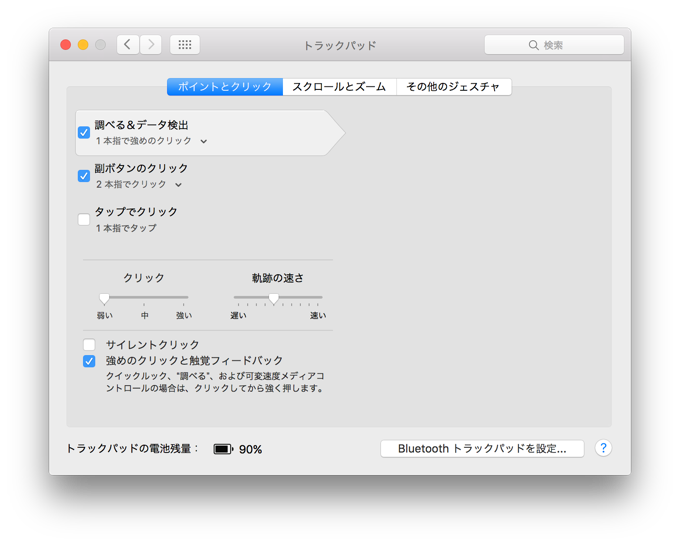The width and height of the screenshot is (680, 545).
Task: Click the 弱い label under click slider
Action: pyautogui.click(x=105, y=315)
